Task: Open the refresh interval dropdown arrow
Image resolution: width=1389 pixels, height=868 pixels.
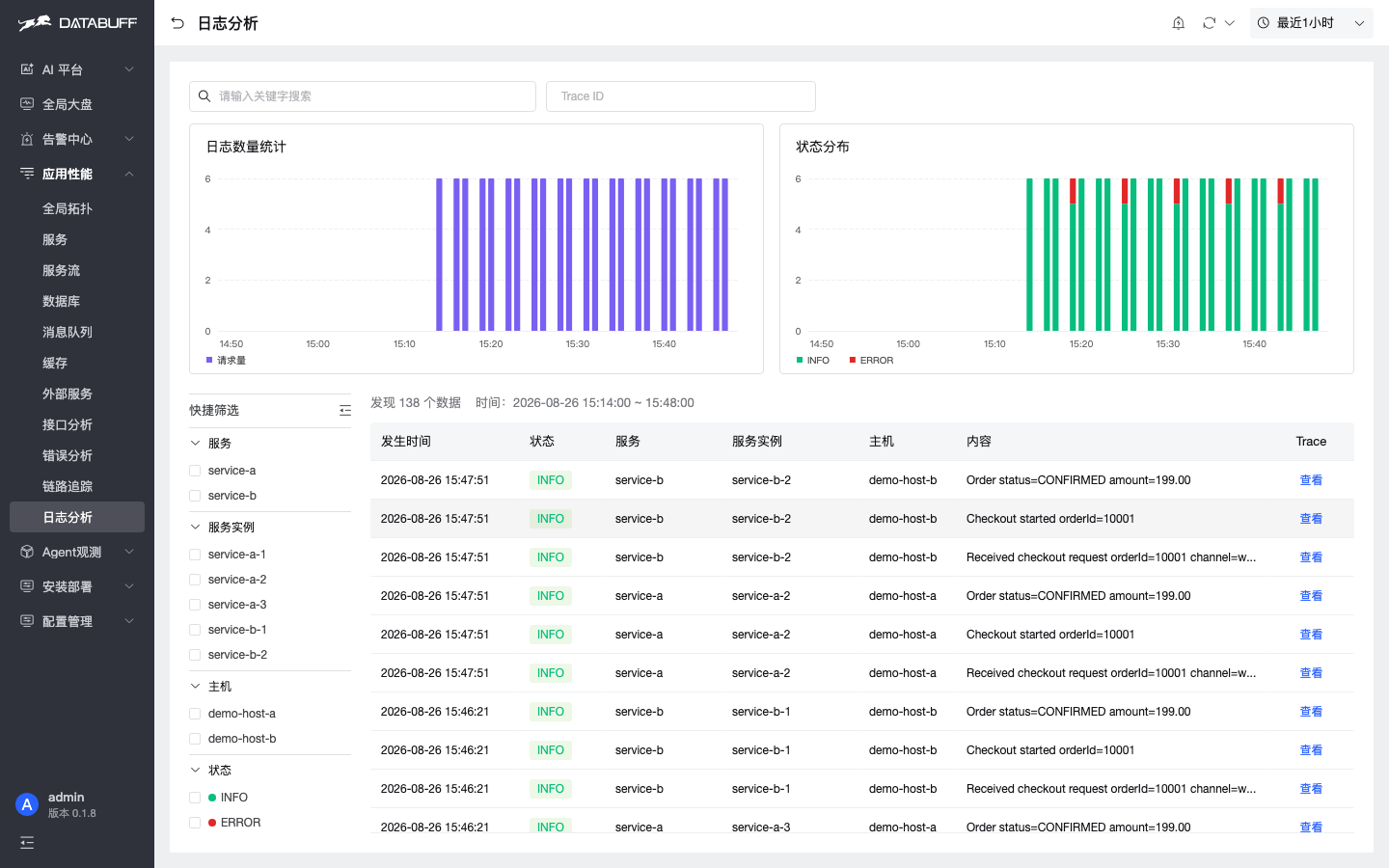Action: (x=1230, y=23)
